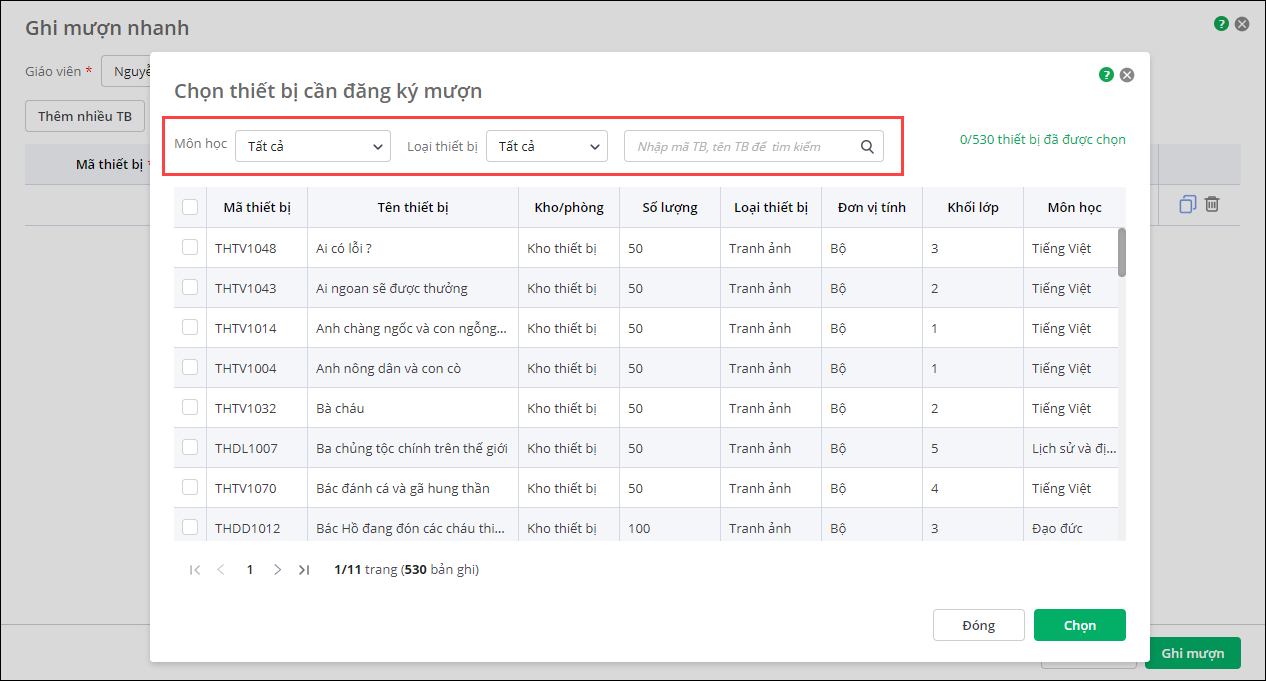Click the Đóng button
1266x681 pixels.
(978, 625)
